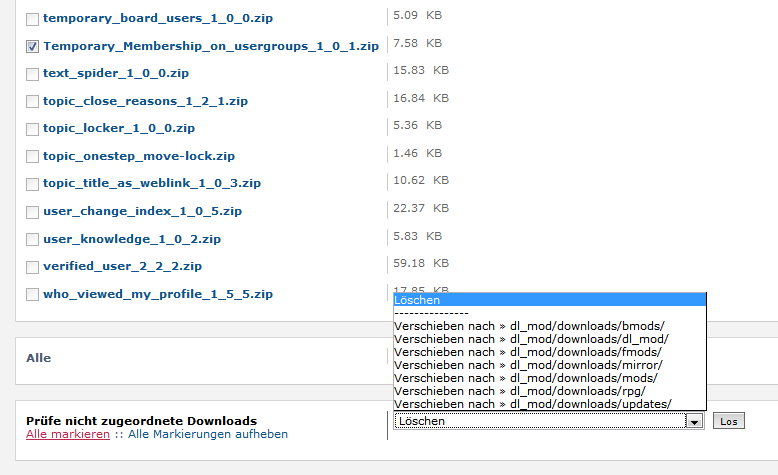Tick the text_spider_1_0_0.zip checkbox
This screenshot has height=475, width=778.
tap(33, 74)
